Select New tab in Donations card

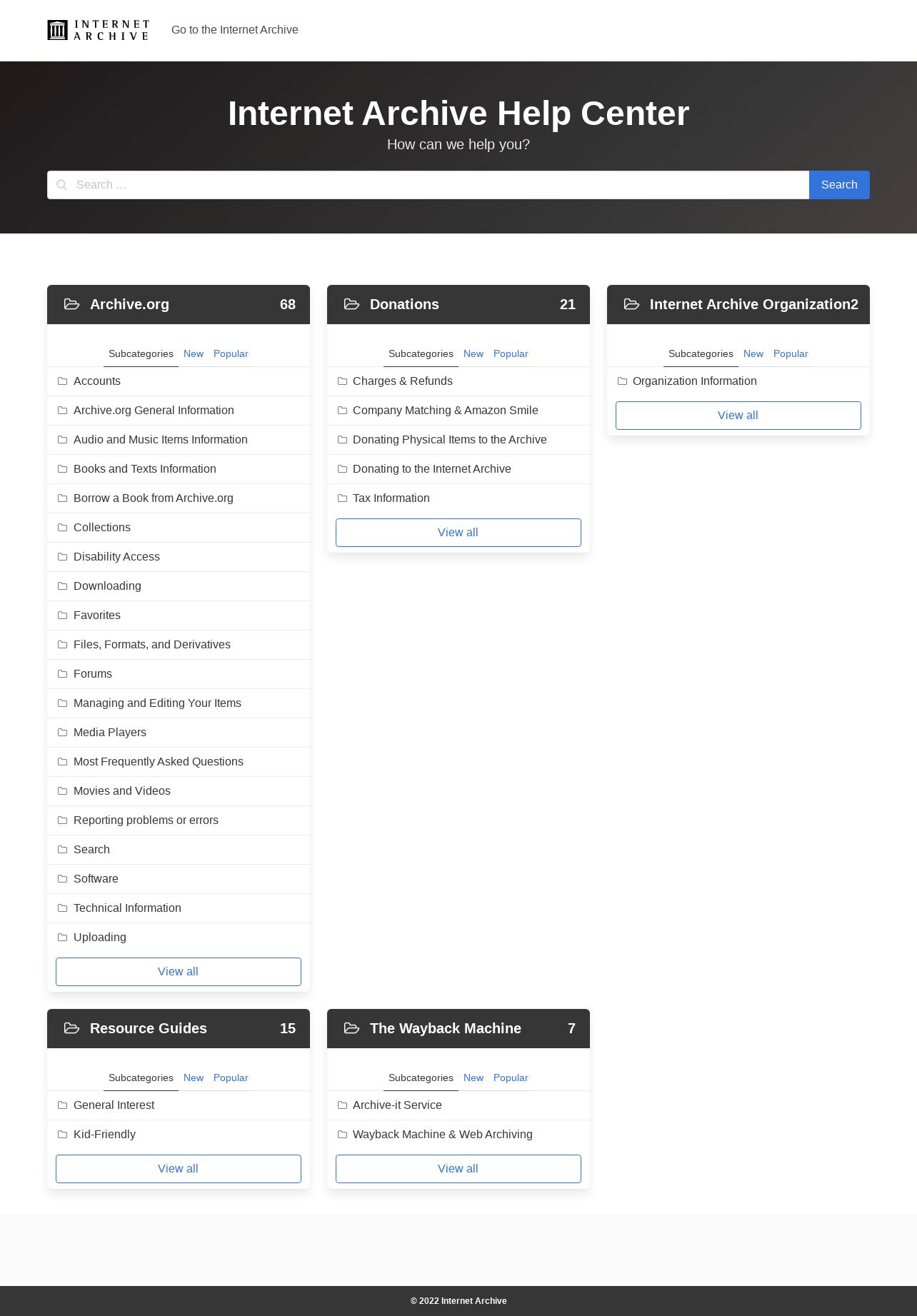(x=473, y=353)
